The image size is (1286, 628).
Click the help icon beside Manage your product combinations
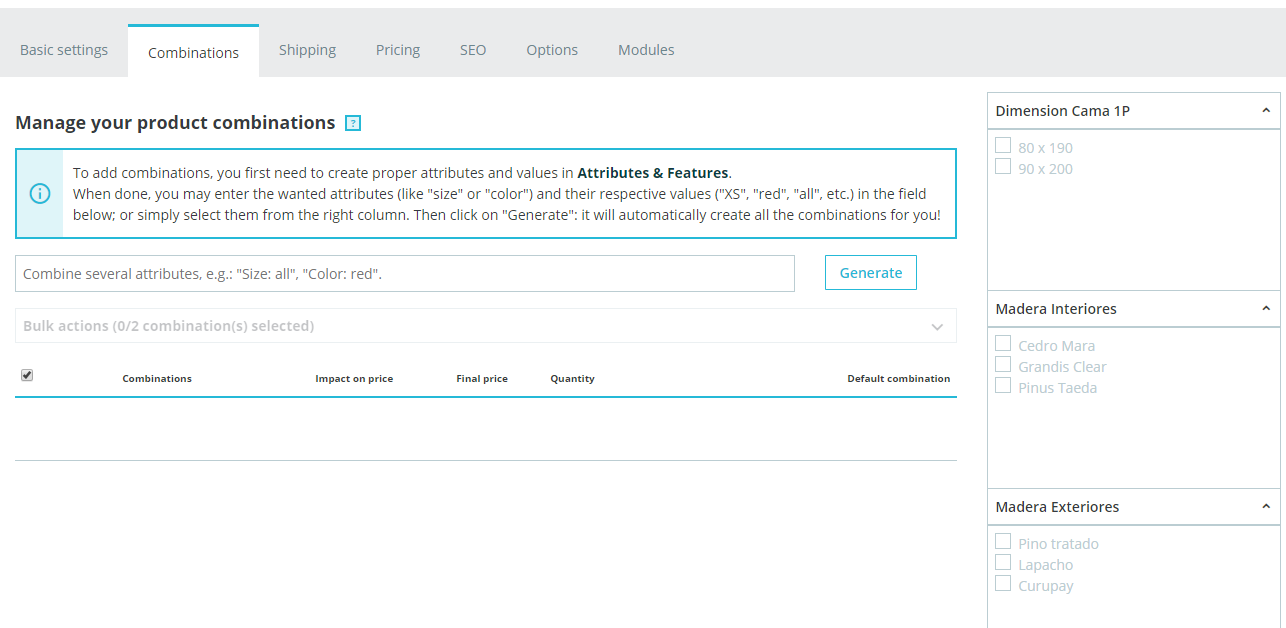(352, 123)
